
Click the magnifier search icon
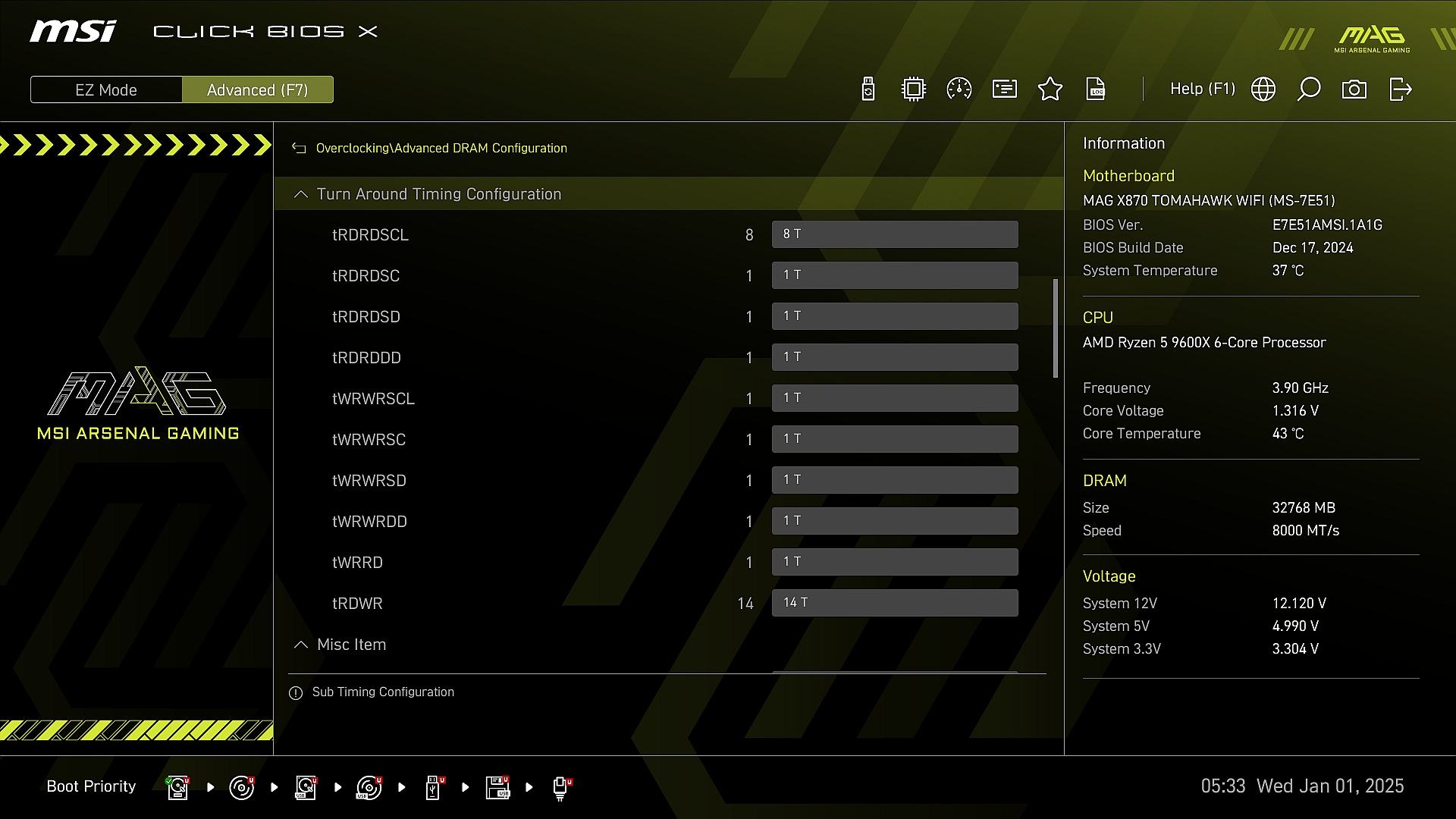(1309, 89)
